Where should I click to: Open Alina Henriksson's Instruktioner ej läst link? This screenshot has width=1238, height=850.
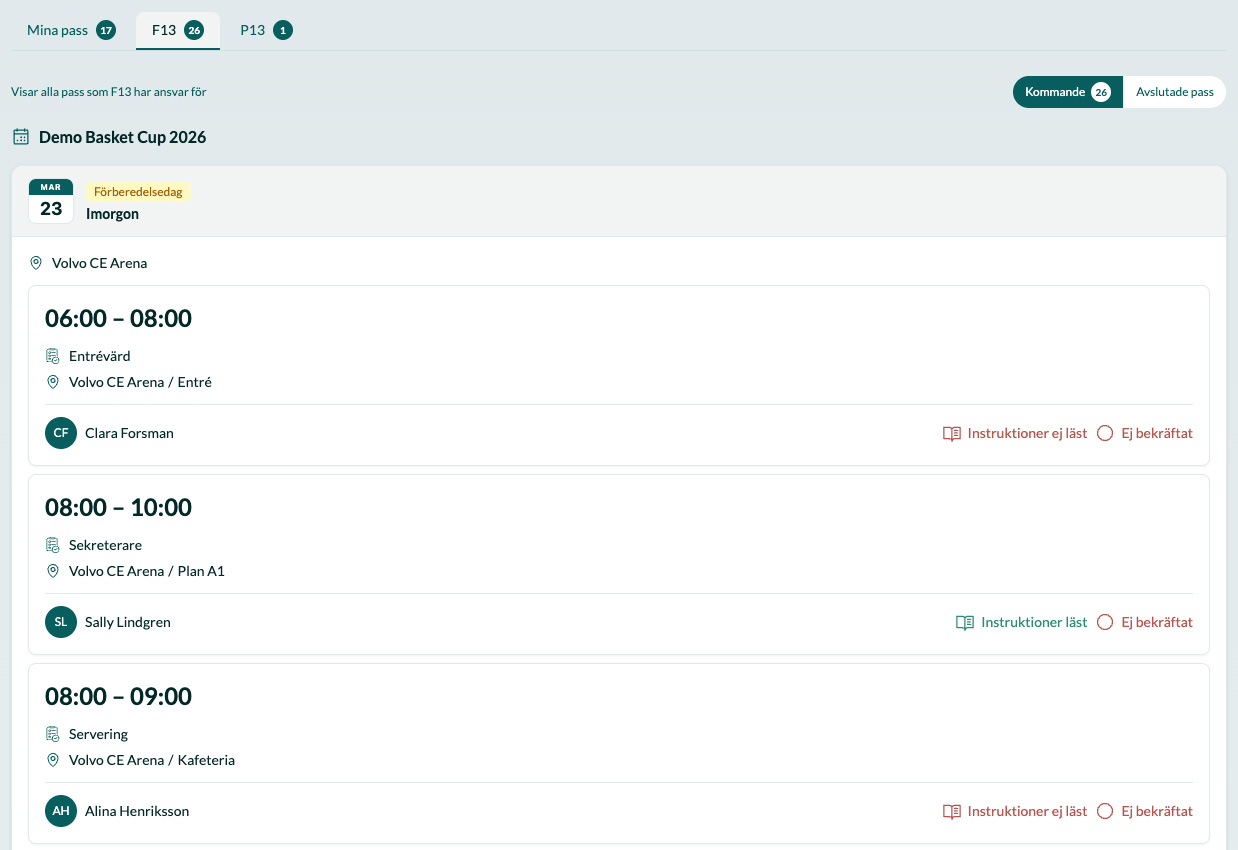click(1026, 811)
